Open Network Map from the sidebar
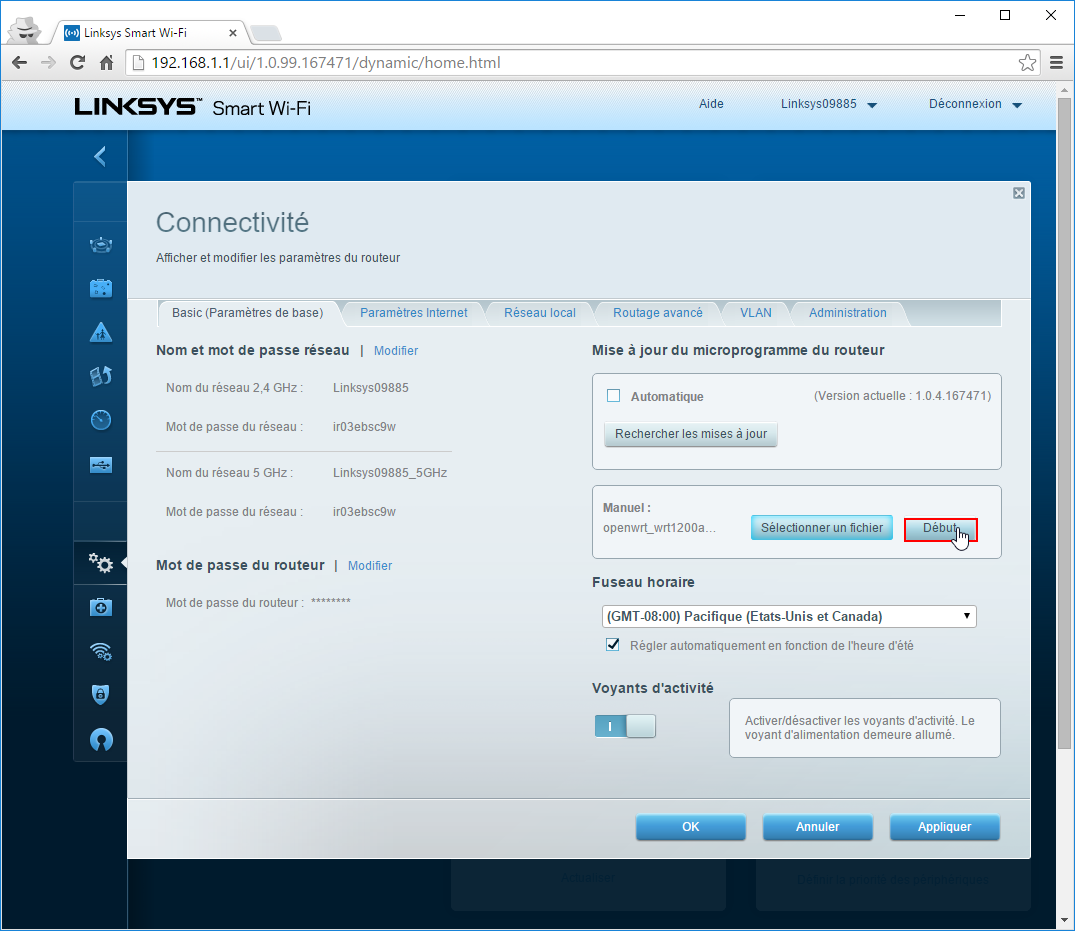The width and height of the screenshot is (1075, 931). click(x=101, y=245)
